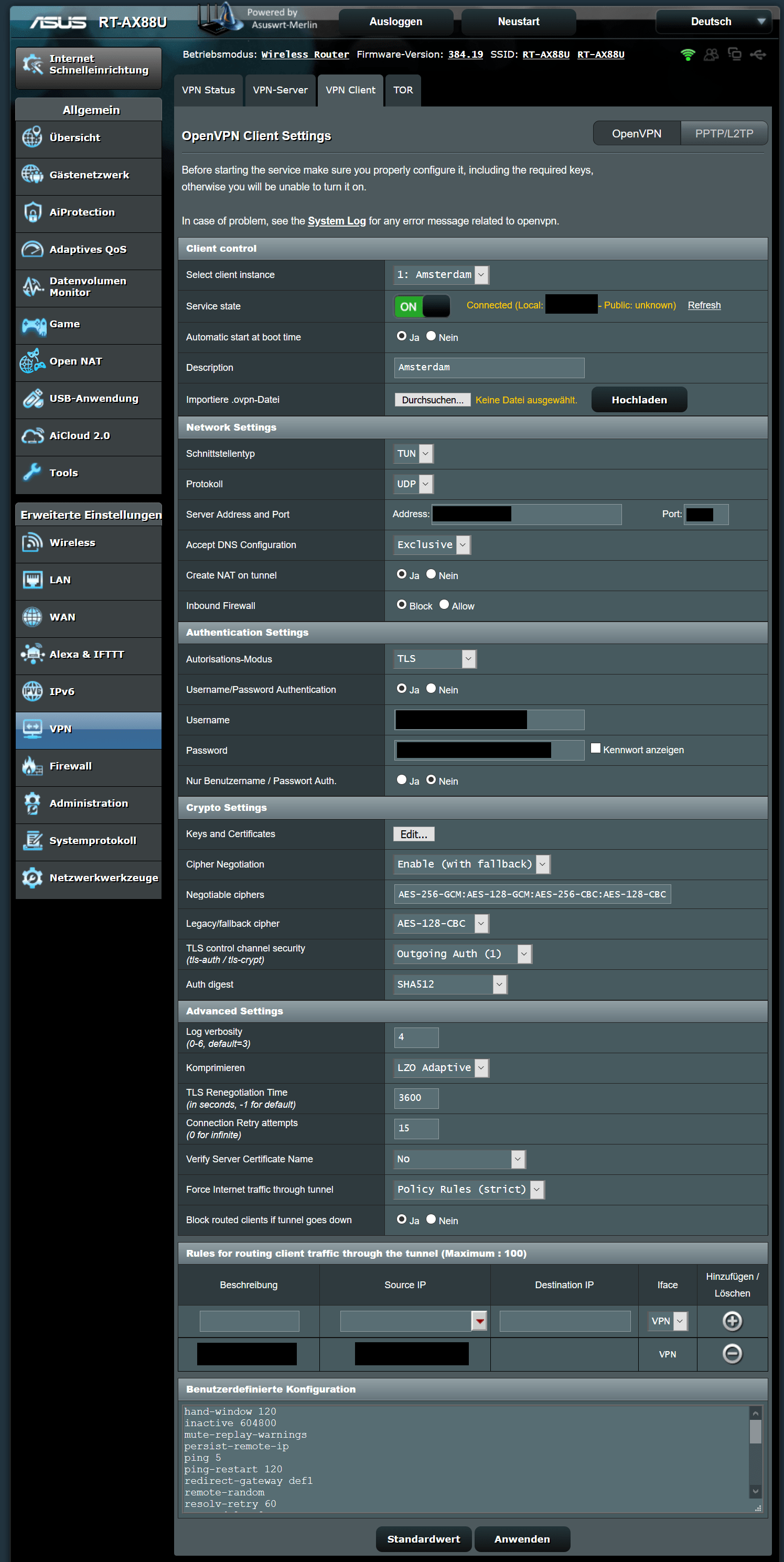Click the Internet Schnelleinrichtung wizard icon
This screenshot has width=784, height=1562.
[32, 63]
